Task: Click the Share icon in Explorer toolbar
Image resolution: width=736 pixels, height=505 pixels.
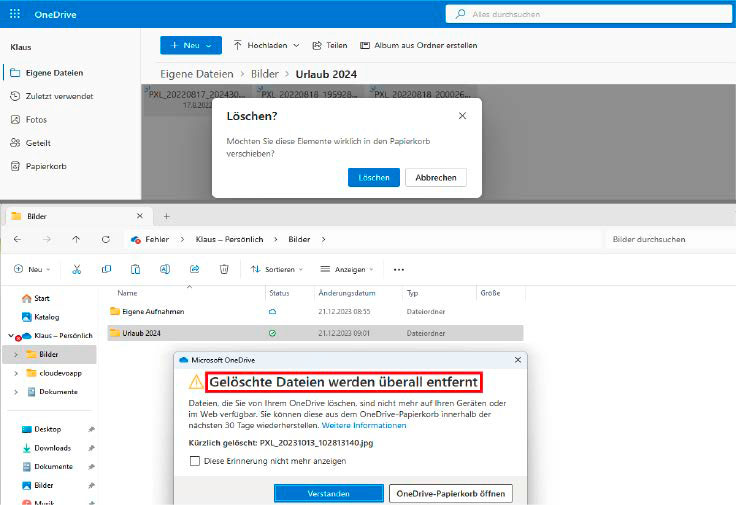Action: tap(194, 269)
